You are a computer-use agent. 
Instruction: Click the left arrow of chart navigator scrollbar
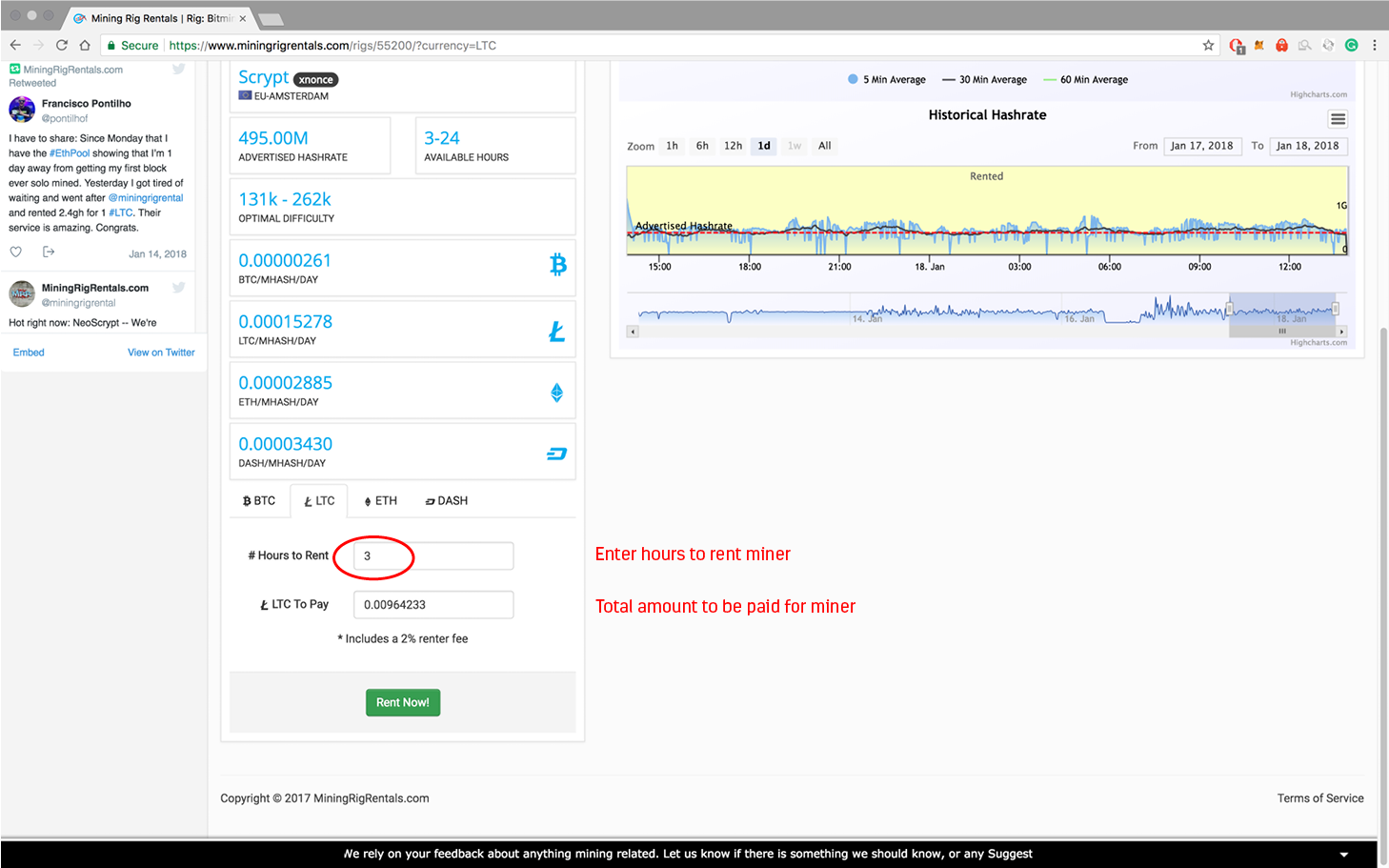coord(632,332)
